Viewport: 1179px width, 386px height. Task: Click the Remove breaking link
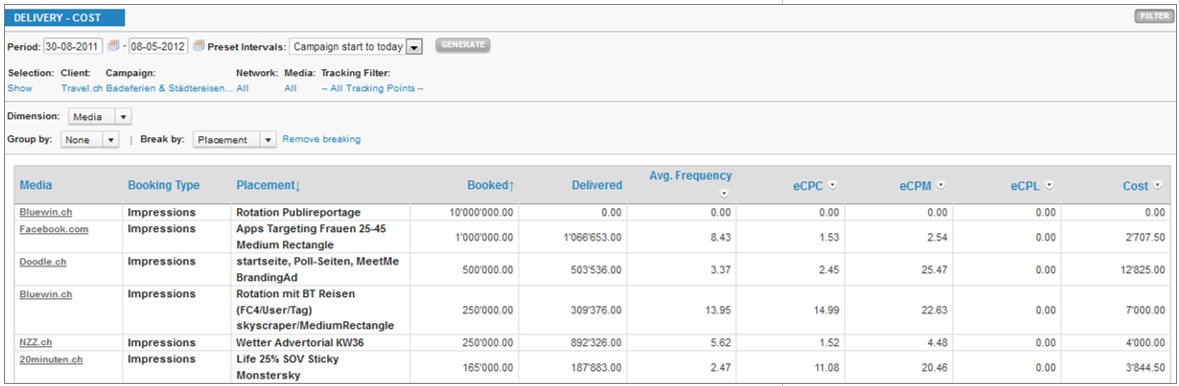coord(321,139)
